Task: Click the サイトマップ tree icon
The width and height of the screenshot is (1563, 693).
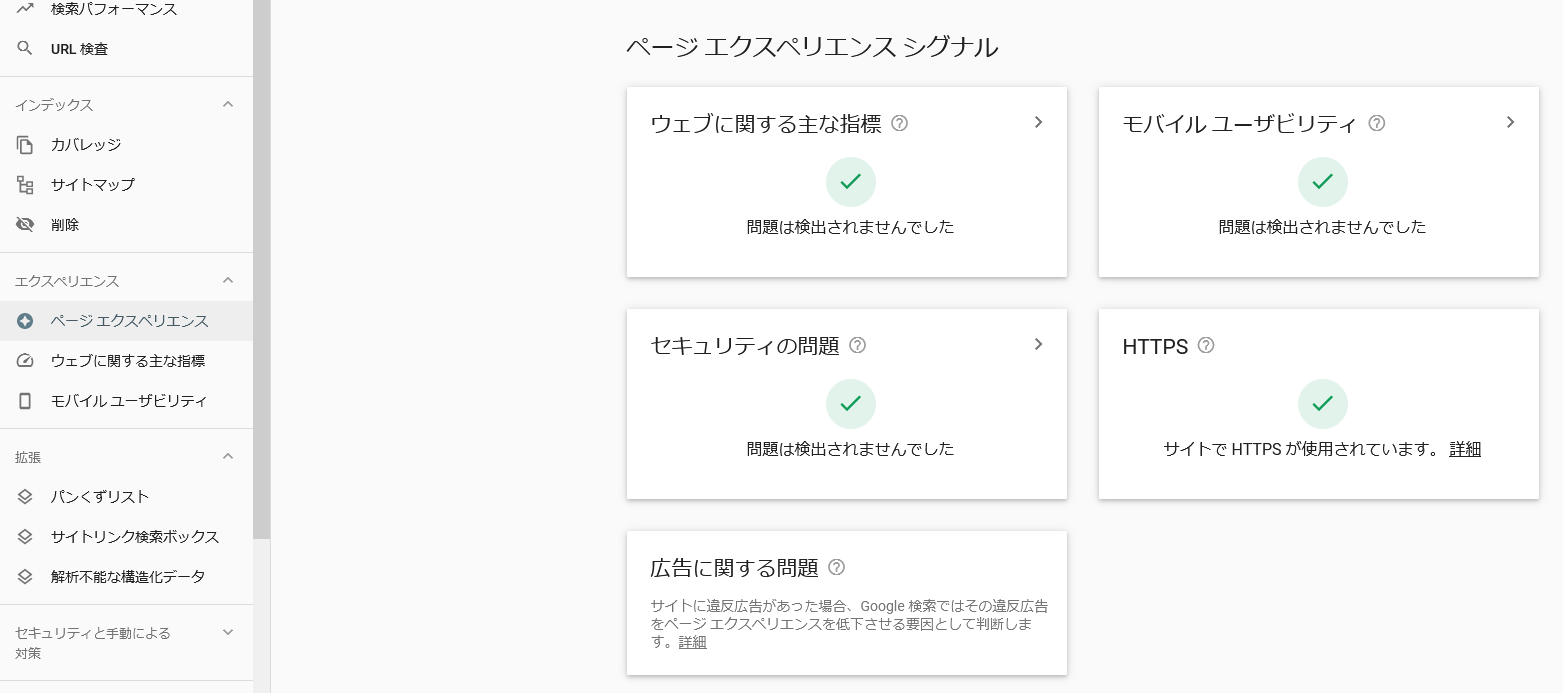Action: (25, 185)
